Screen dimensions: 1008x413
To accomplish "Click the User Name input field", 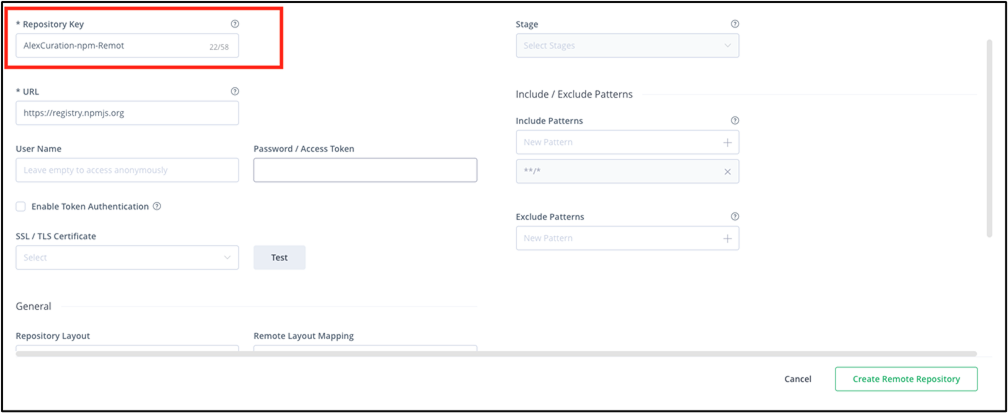I will pyautogui.click(x=127, y=170).
